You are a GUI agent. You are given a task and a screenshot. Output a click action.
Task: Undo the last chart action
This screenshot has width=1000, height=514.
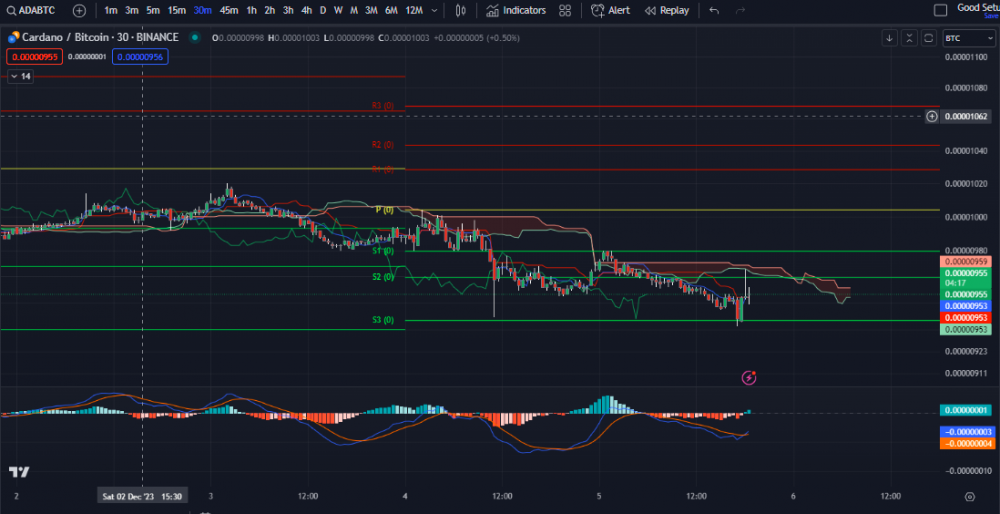click(713, 10)
